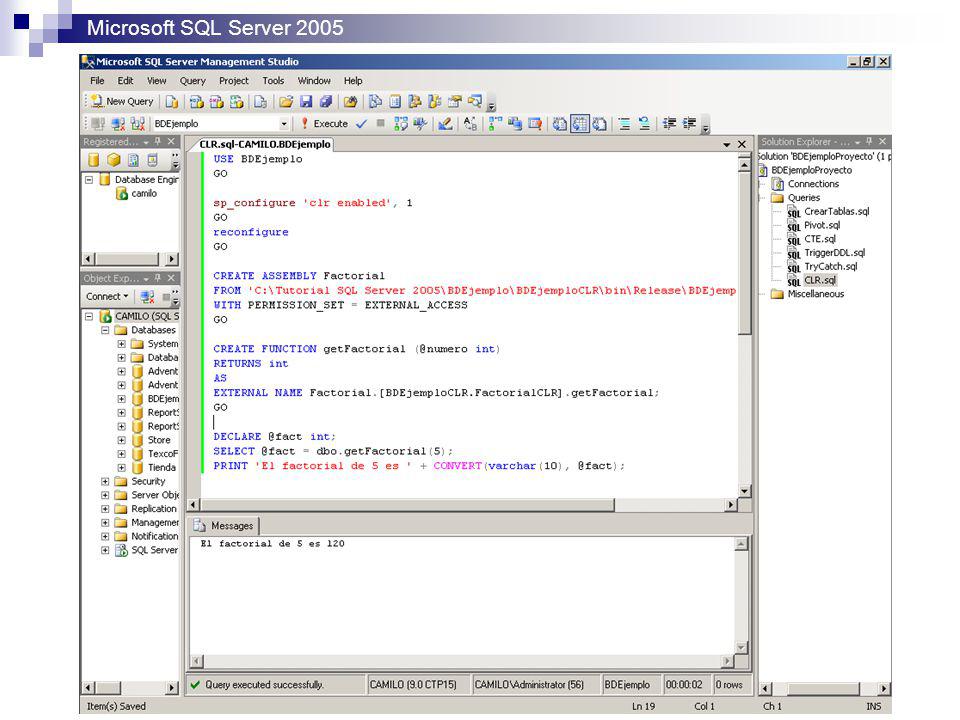This screenshot has width=960, height=720.
Task: Click Messages pane scroll down arrow
Action: (x=741, y=648)
